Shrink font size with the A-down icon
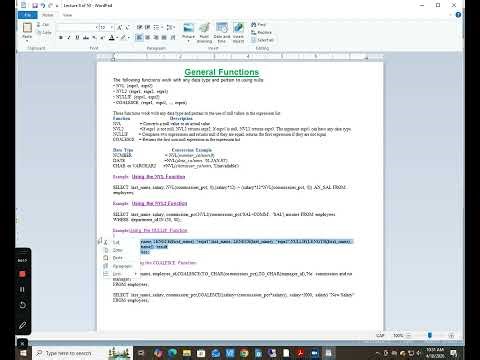480x360 pixels. (127, 27)
